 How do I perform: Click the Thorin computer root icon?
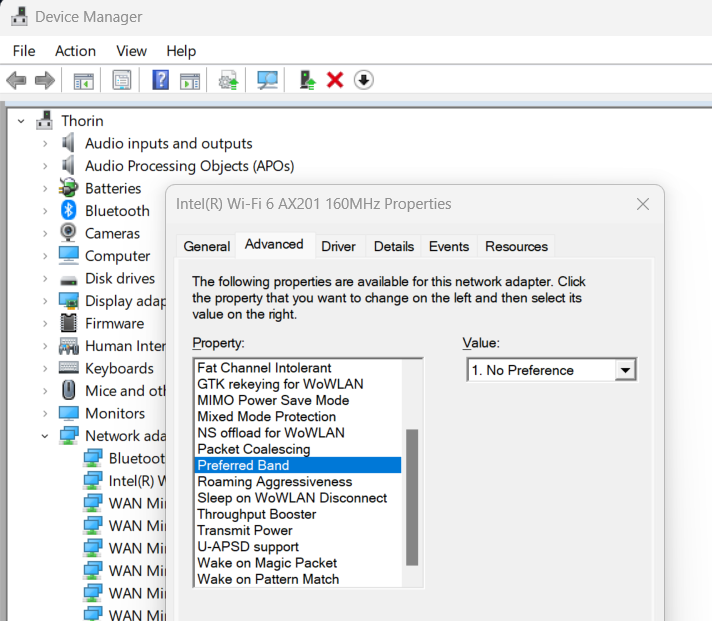(x=44, y=120)
